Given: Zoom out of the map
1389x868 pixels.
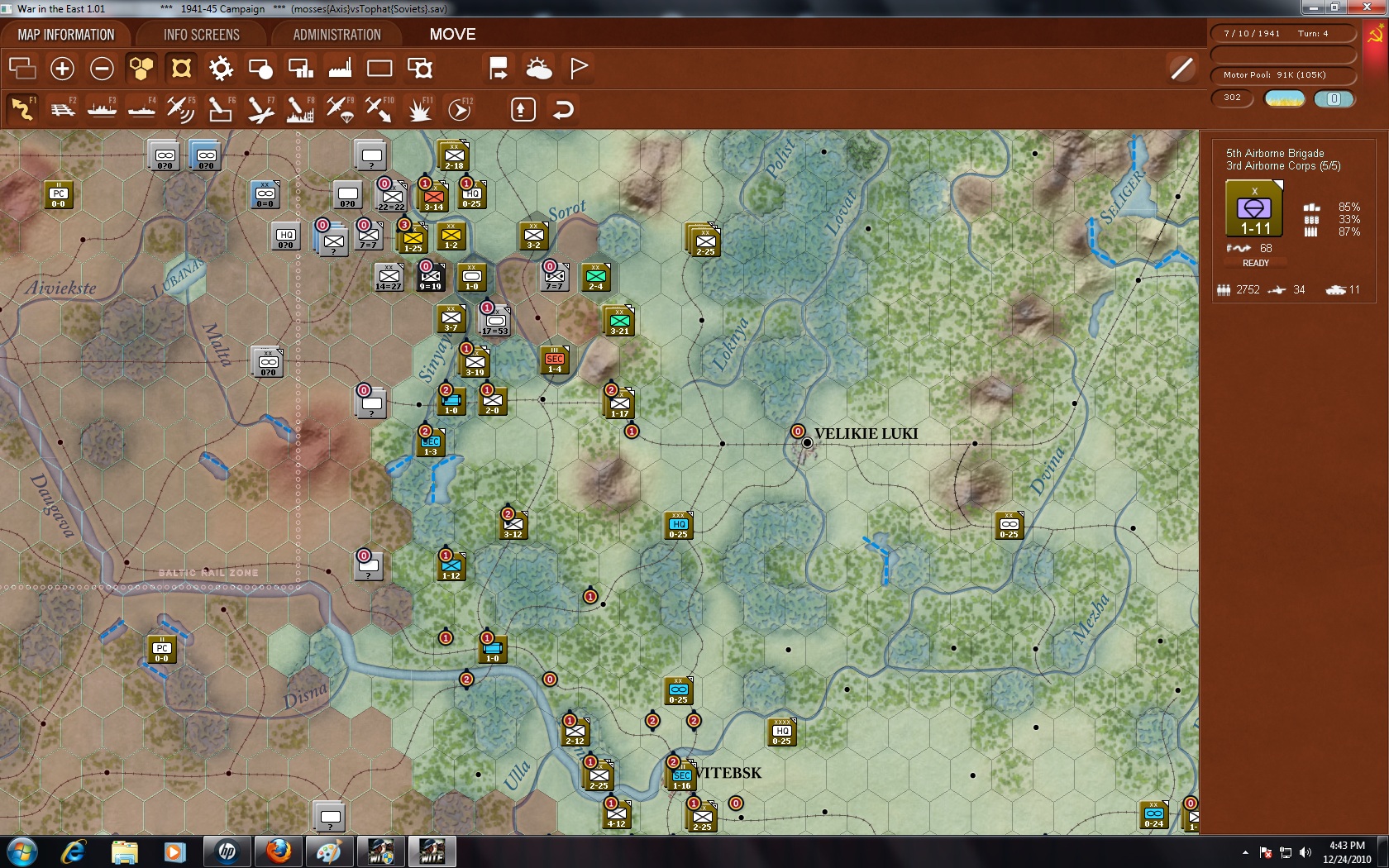Looking at the screenshot, I should click(x=102, y=69).
